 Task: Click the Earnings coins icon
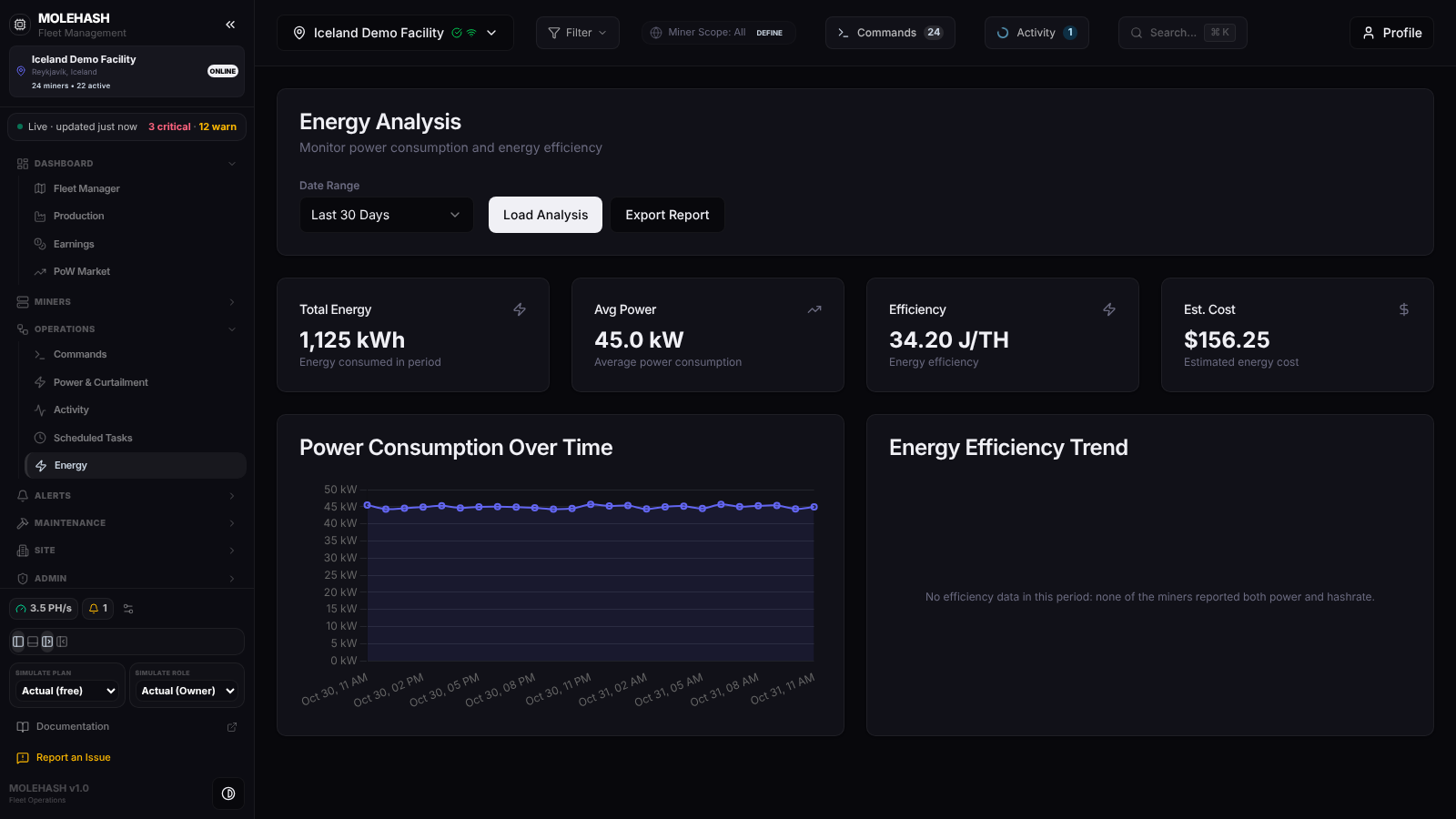pyautogui.click(x=40, y=244)
